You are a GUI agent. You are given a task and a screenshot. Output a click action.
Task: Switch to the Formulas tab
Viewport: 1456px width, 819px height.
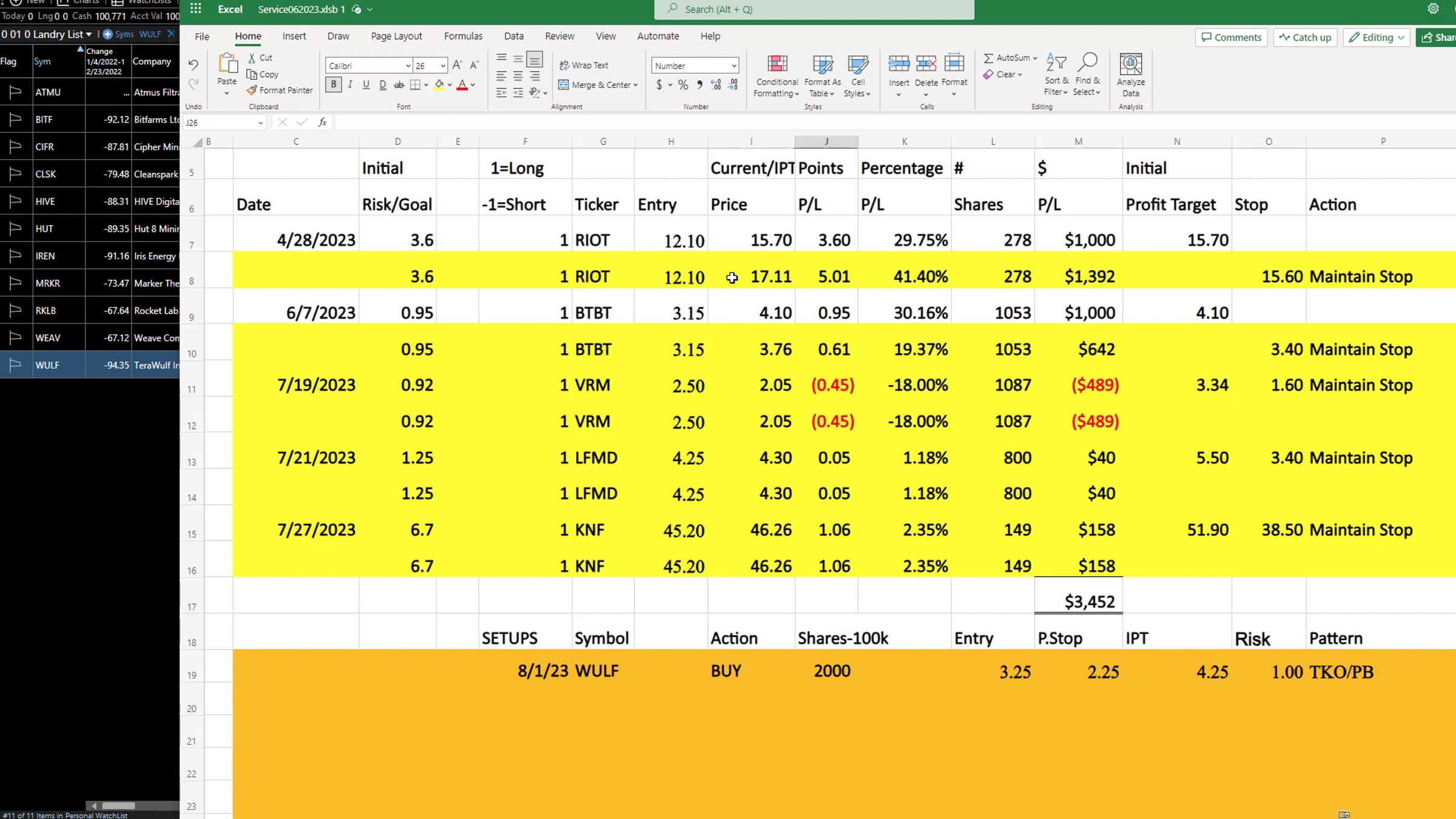click(x=463, y=36)
